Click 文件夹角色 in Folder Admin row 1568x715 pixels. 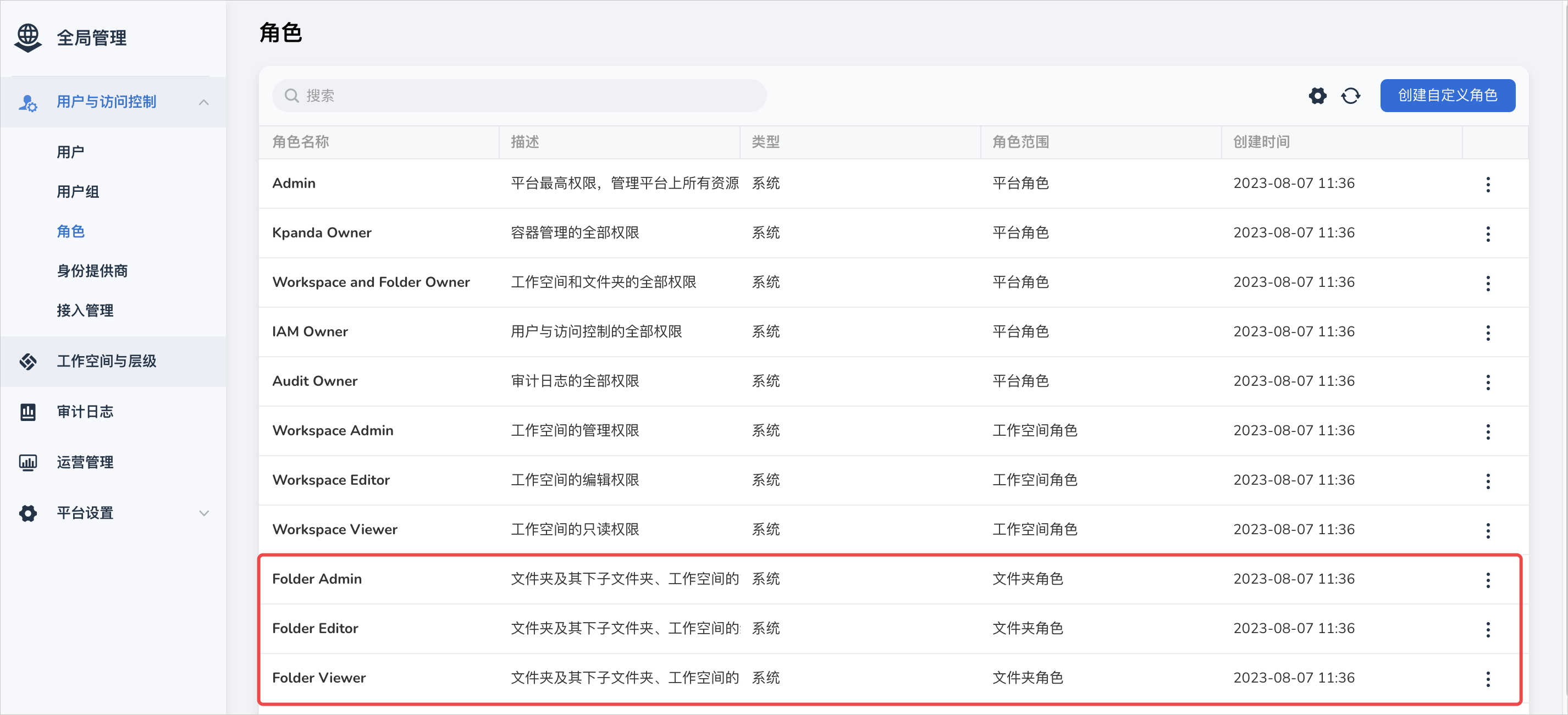point(1028,579)
